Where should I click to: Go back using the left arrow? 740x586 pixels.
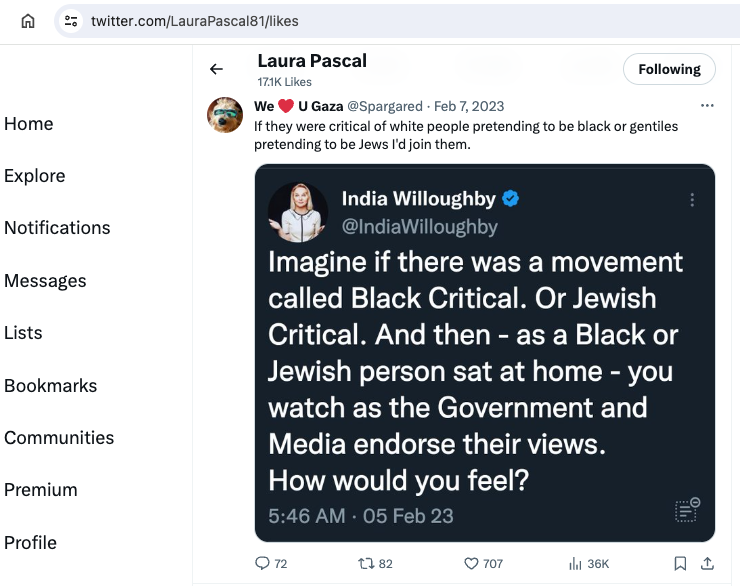click(216, 69)
